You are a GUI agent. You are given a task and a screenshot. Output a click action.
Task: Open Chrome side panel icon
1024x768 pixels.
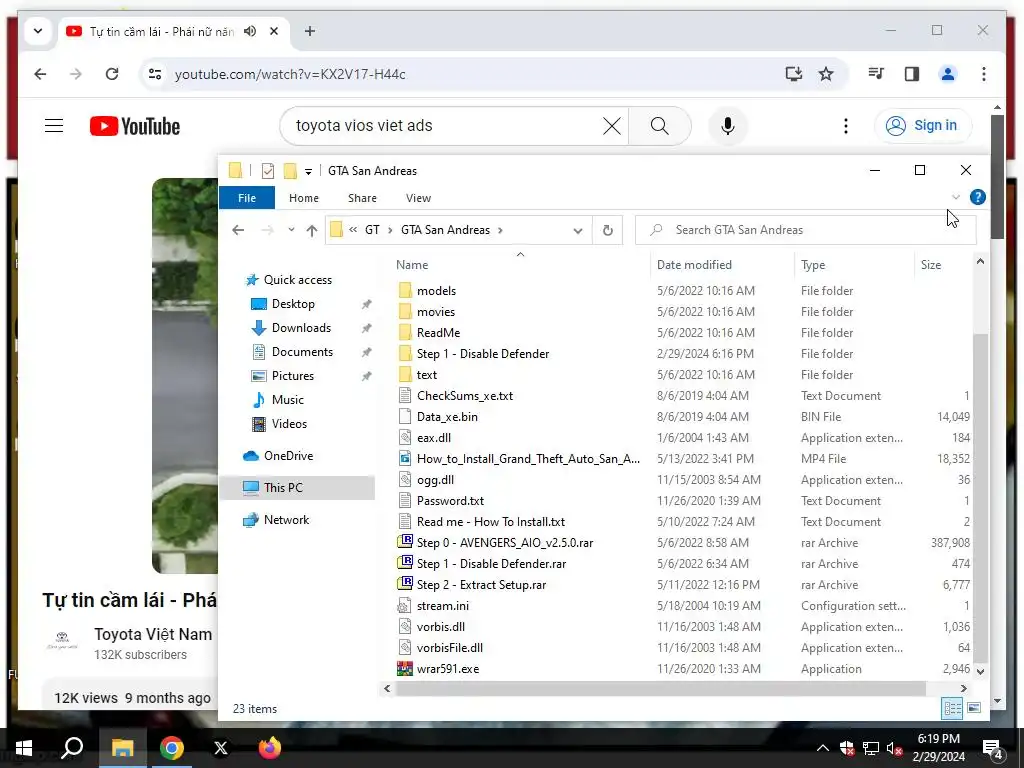click(x=912, y=74)
